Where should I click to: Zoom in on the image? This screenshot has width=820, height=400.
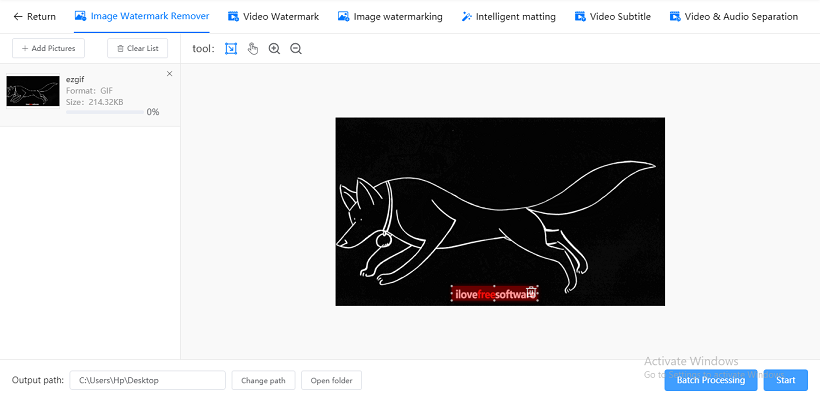point(275,49)
